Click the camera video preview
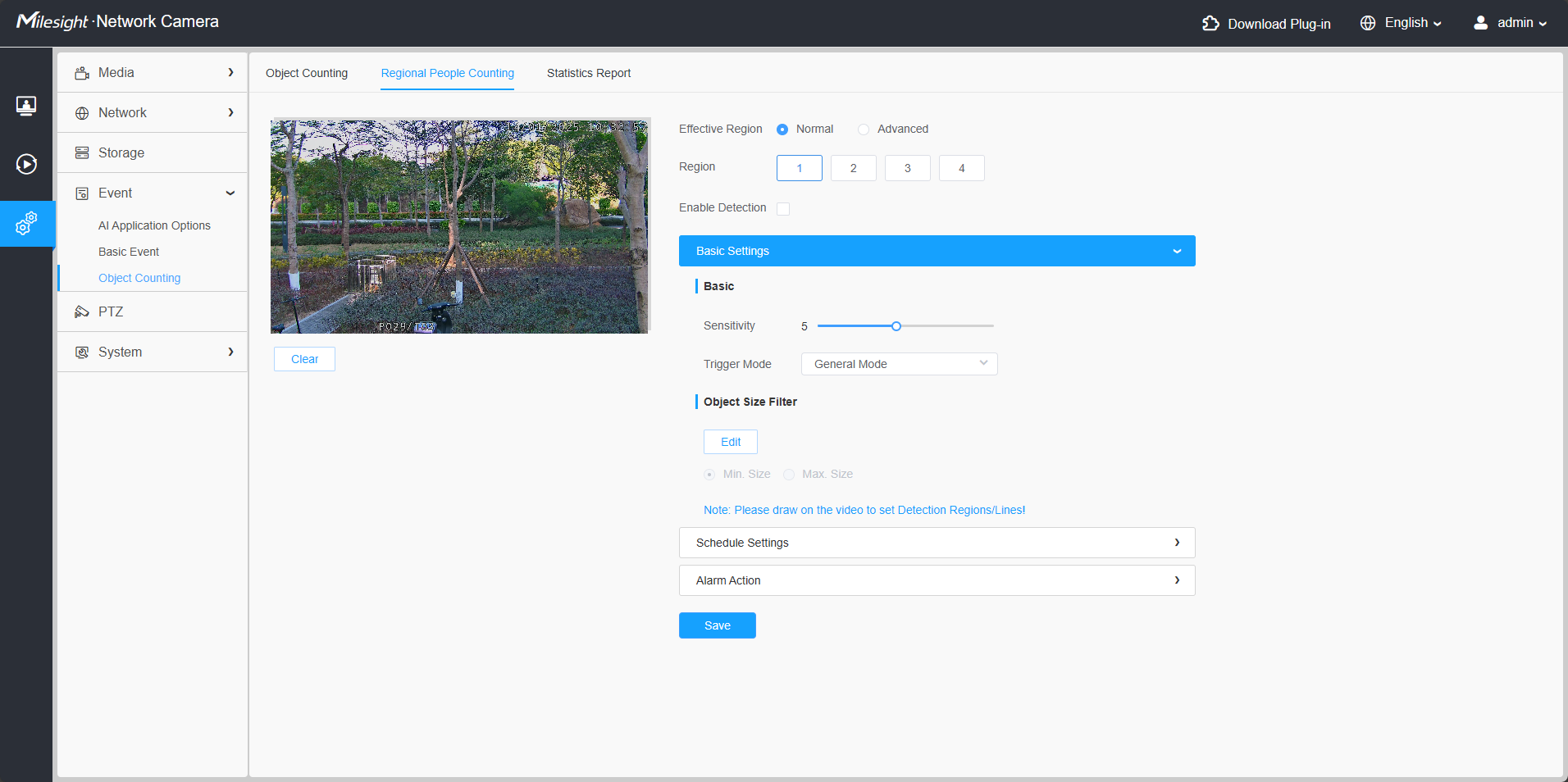The height and width of the screenshot is (782, 1568). pyautogui.click(x=459, y=226)
